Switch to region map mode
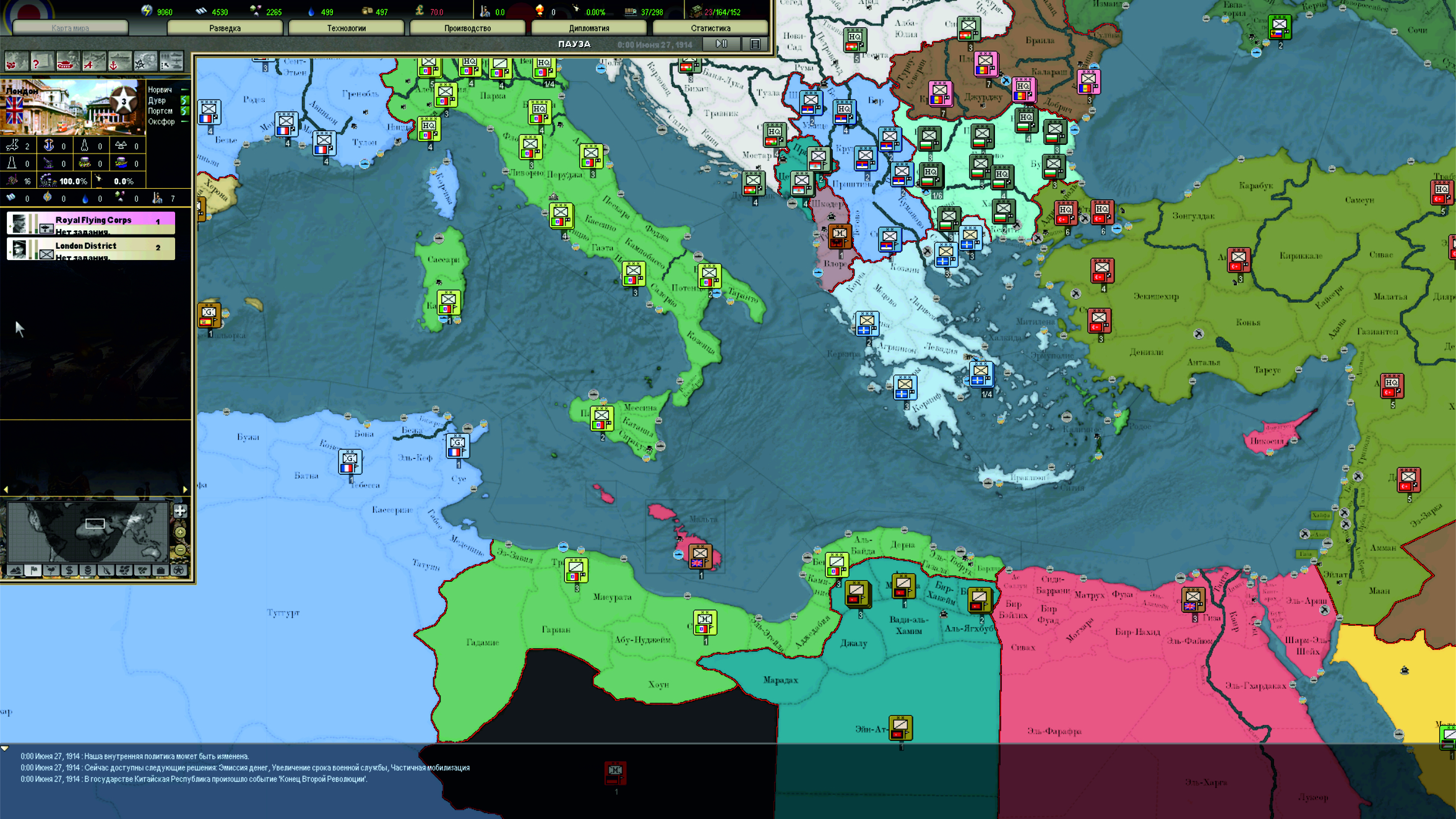The image size is (1456, 819). (124, 570)
